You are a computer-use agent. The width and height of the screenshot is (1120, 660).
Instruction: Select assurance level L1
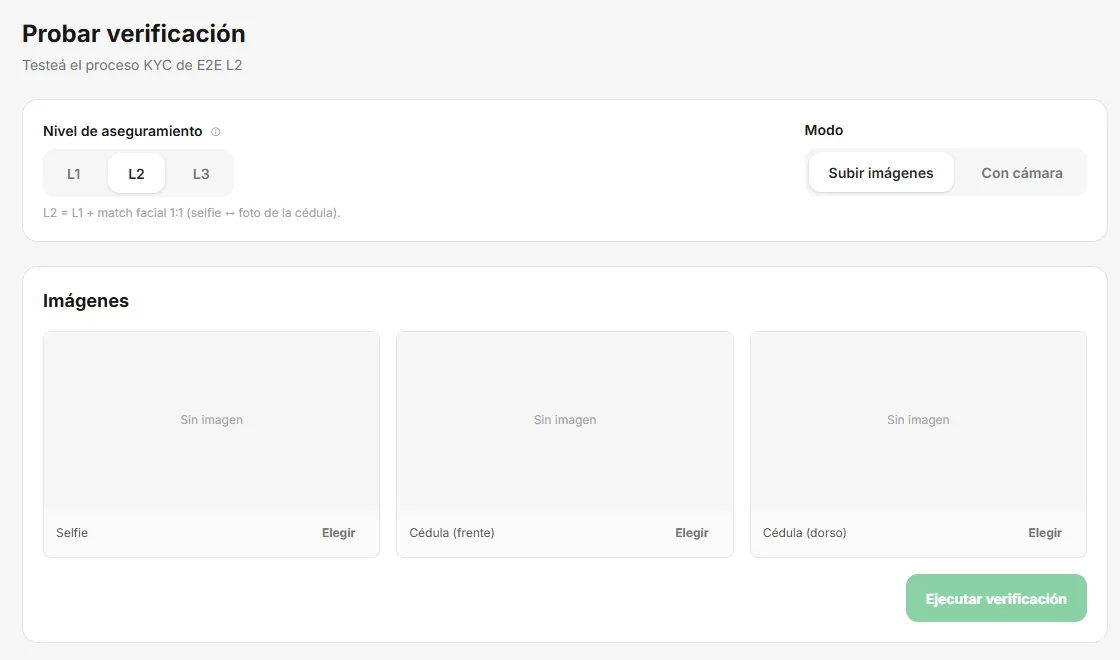[x=74, y=174]
